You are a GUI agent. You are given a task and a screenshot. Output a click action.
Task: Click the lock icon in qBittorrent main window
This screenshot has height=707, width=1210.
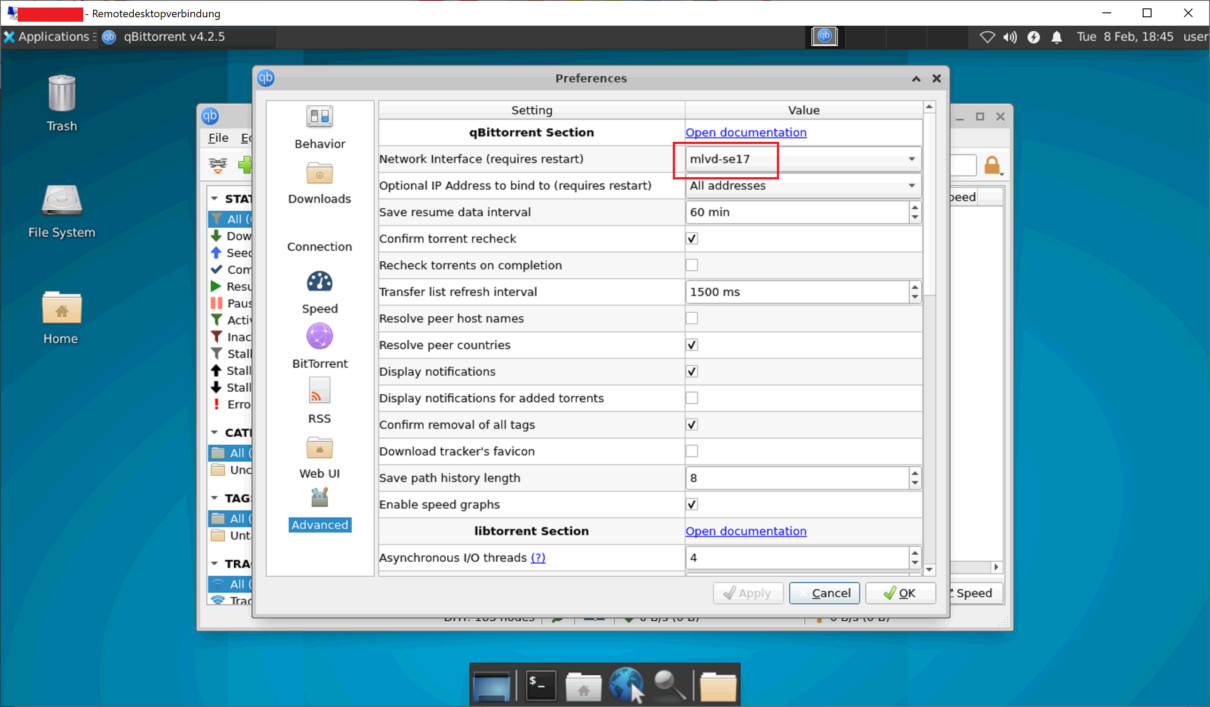tap(992, 165)
